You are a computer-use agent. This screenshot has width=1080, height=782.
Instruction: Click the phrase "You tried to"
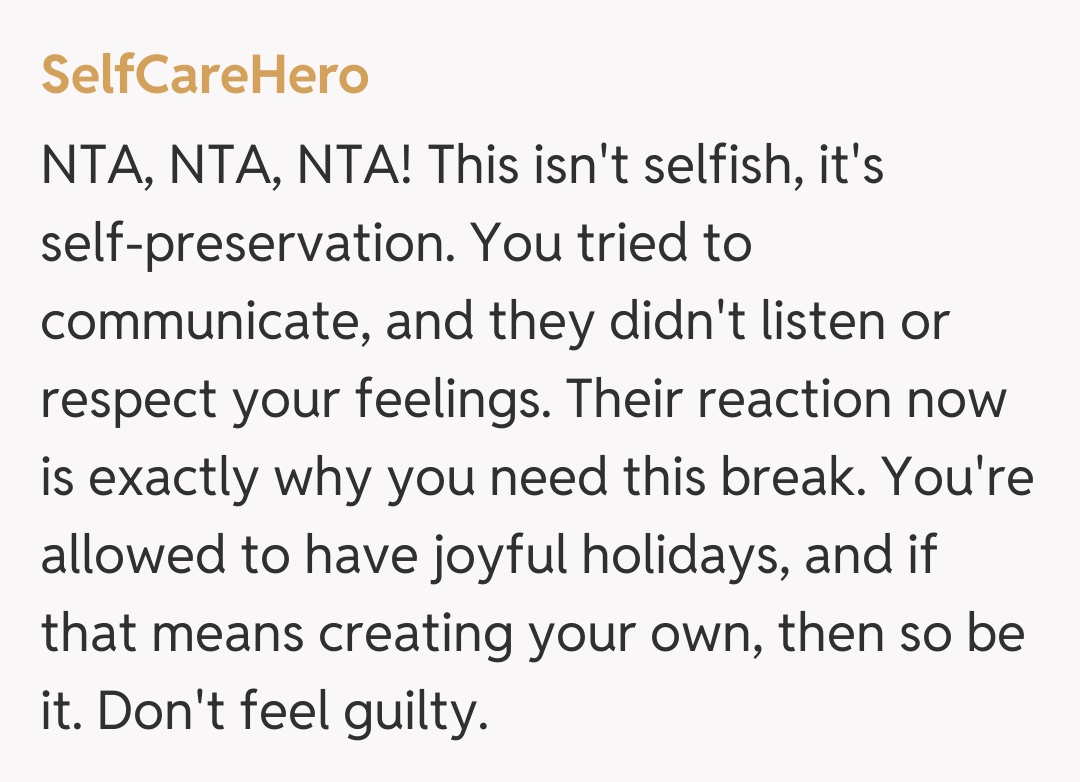point(611,244)
